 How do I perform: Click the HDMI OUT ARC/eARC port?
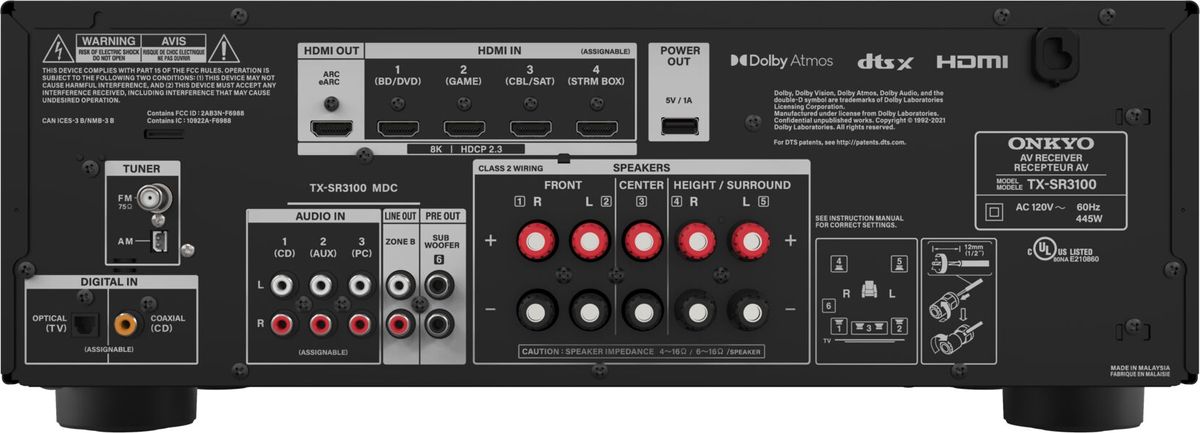point(330,128)
